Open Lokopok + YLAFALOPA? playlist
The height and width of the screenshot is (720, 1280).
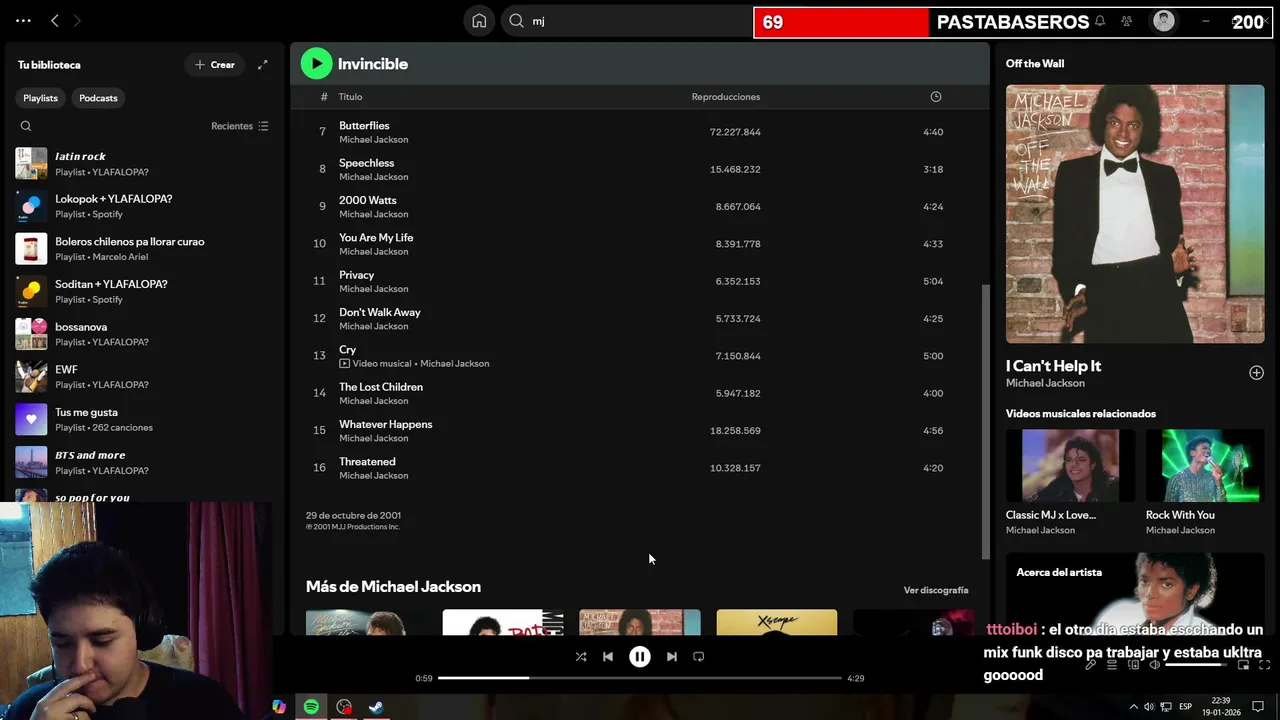144,206
